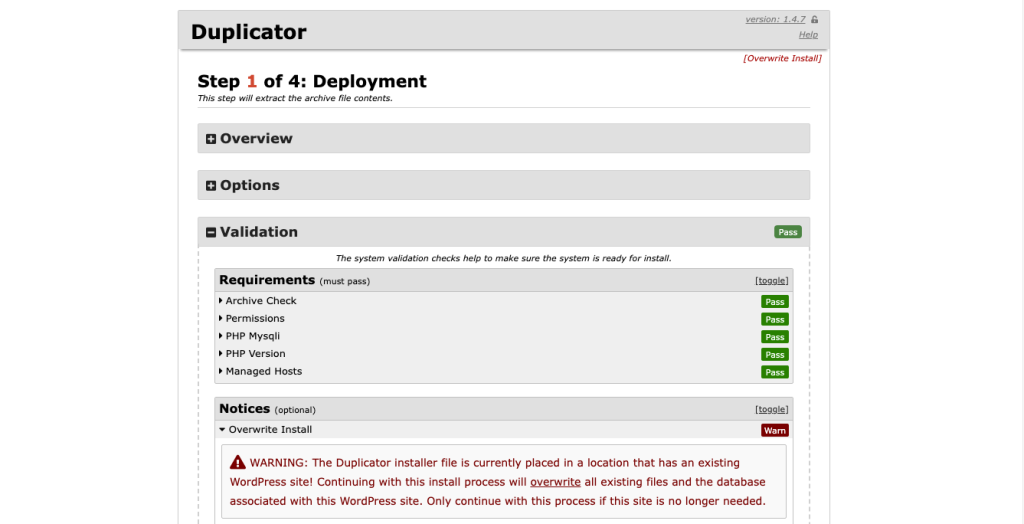Expand the Archive Check row triangle
The width and height of the screenshot is (1024, 524).
(221, 301)
